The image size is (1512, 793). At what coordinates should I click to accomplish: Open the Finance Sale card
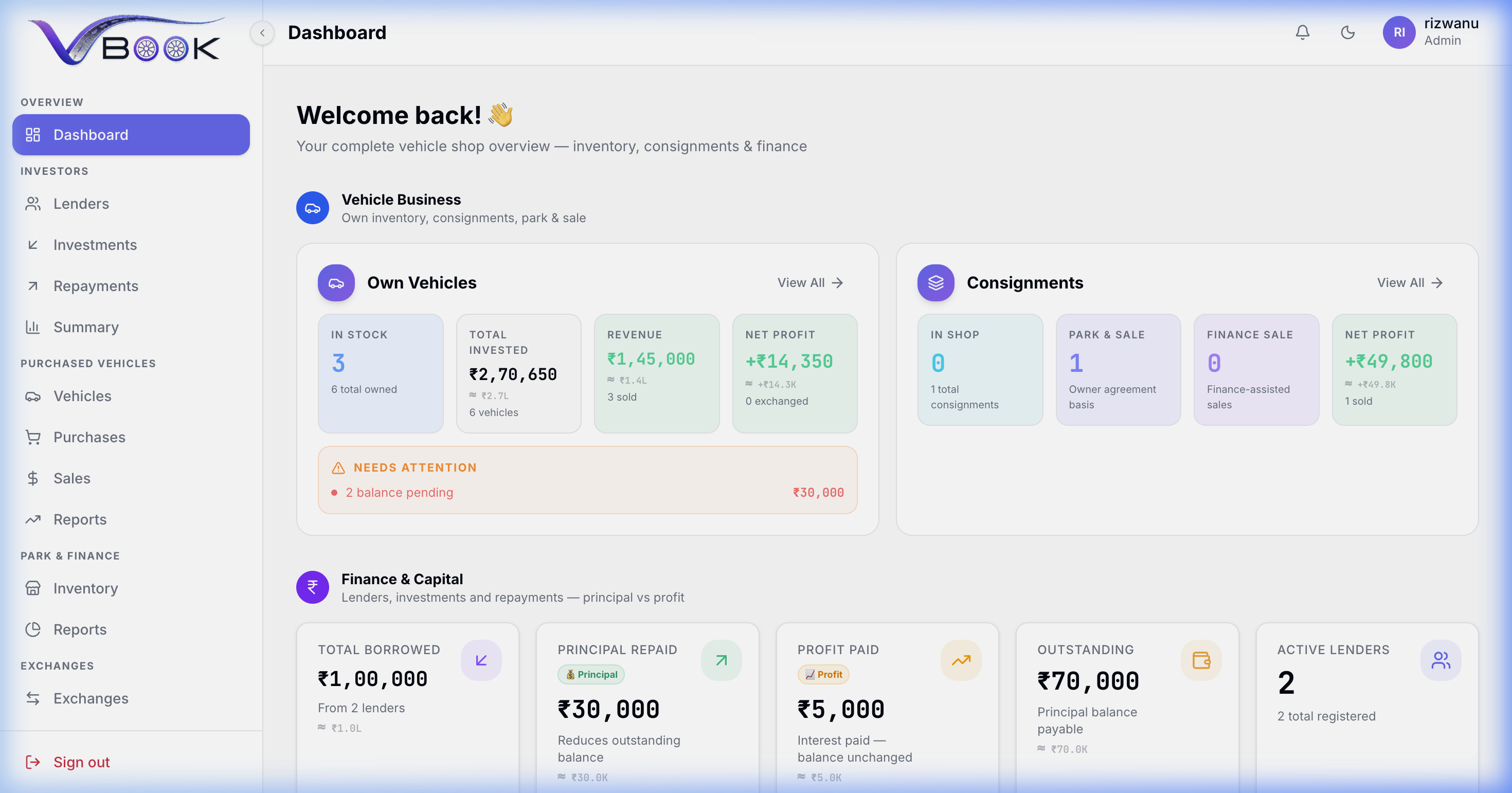click(x=1257, y=370)
